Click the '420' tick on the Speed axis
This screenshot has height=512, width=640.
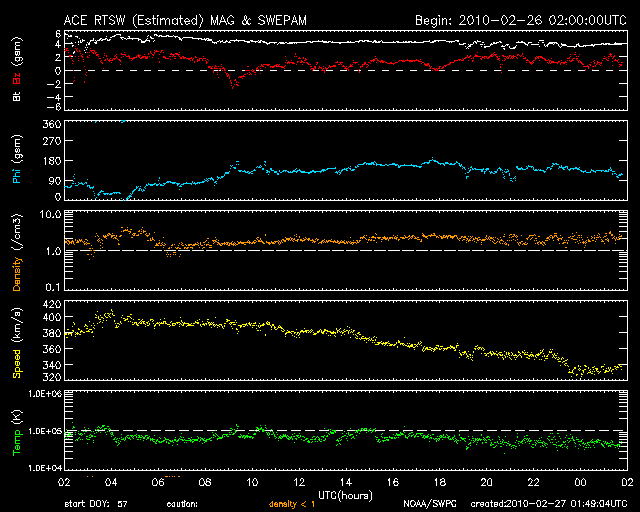[52, 304]
